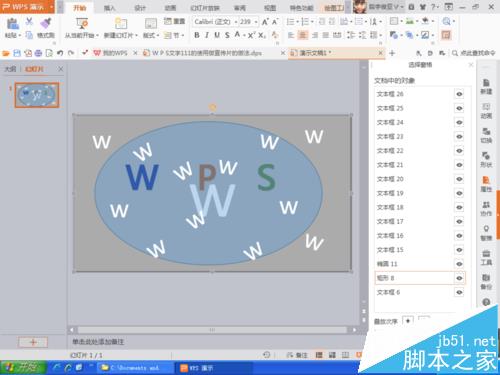Select slide 1 thumbnail
500x375 pixels.
[x=37, y=95]
